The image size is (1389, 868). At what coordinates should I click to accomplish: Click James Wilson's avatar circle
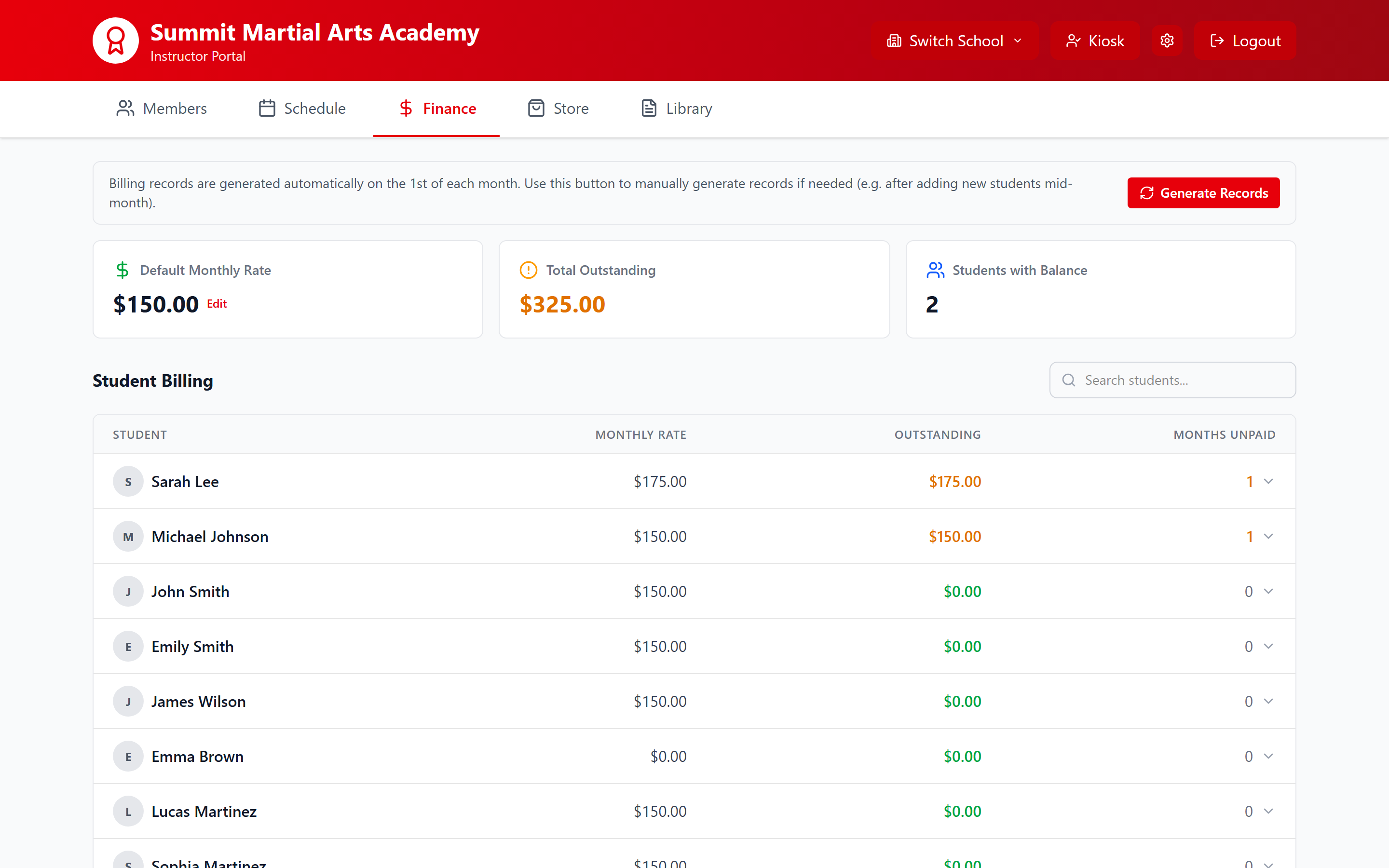128,702
